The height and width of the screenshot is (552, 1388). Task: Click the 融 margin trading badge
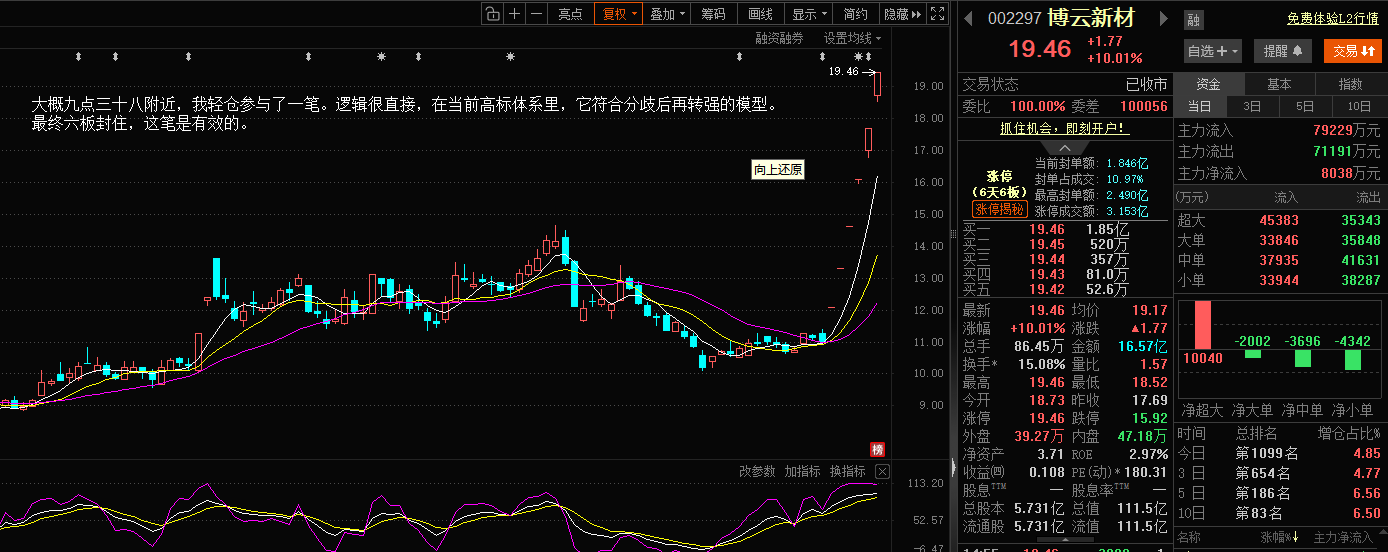click(x=1193, y=19)
